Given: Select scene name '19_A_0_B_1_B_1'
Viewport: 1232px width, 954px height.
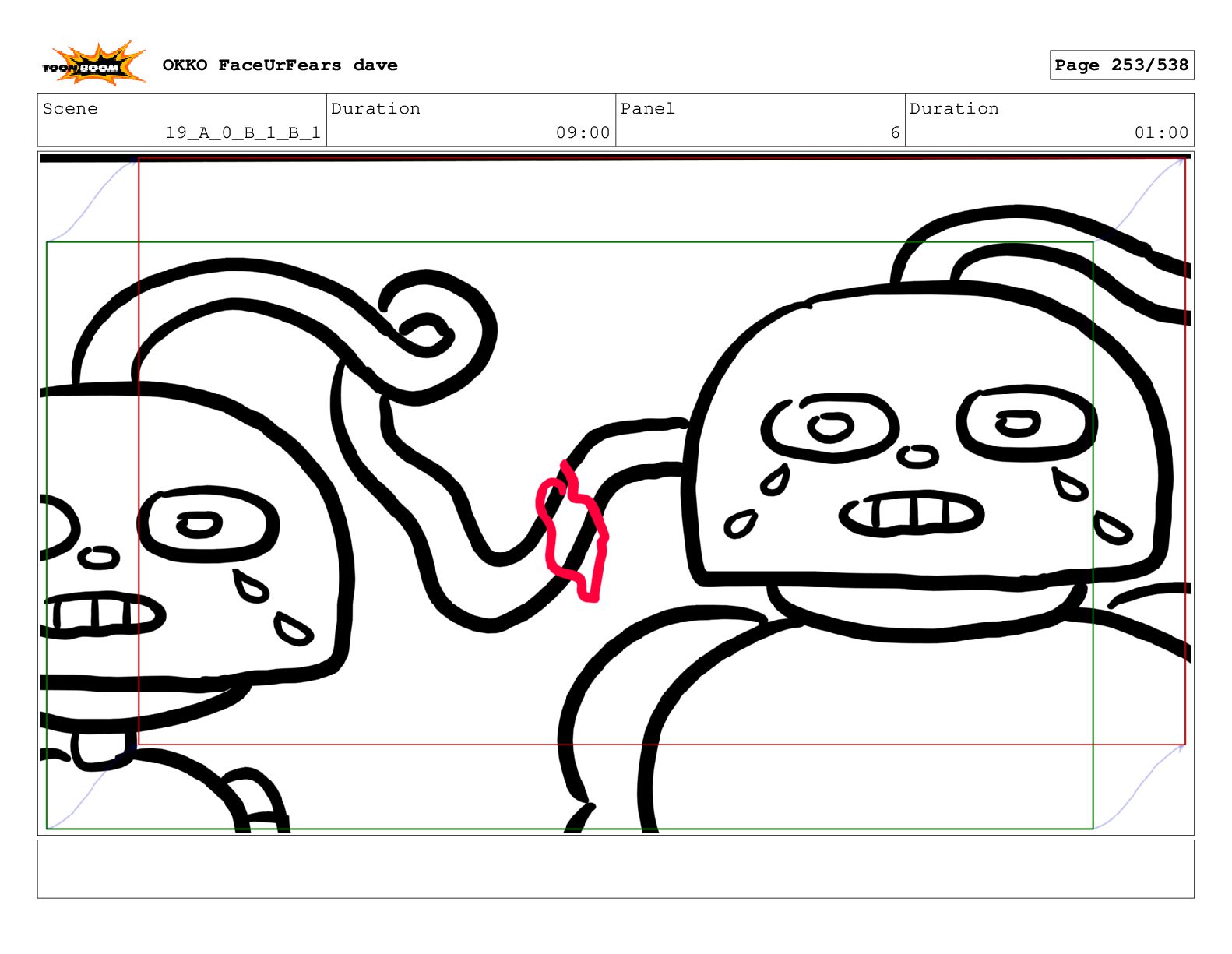Looking at the screenshot, I should [x=243, y=133].
